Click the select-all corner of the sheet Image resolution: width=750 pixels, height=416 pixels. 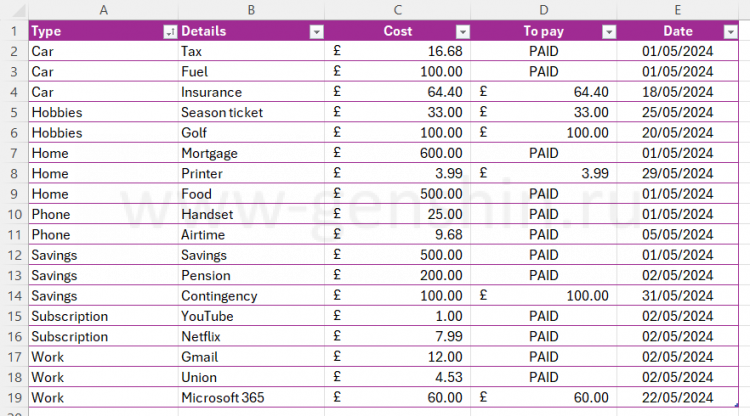pos(14,10)
